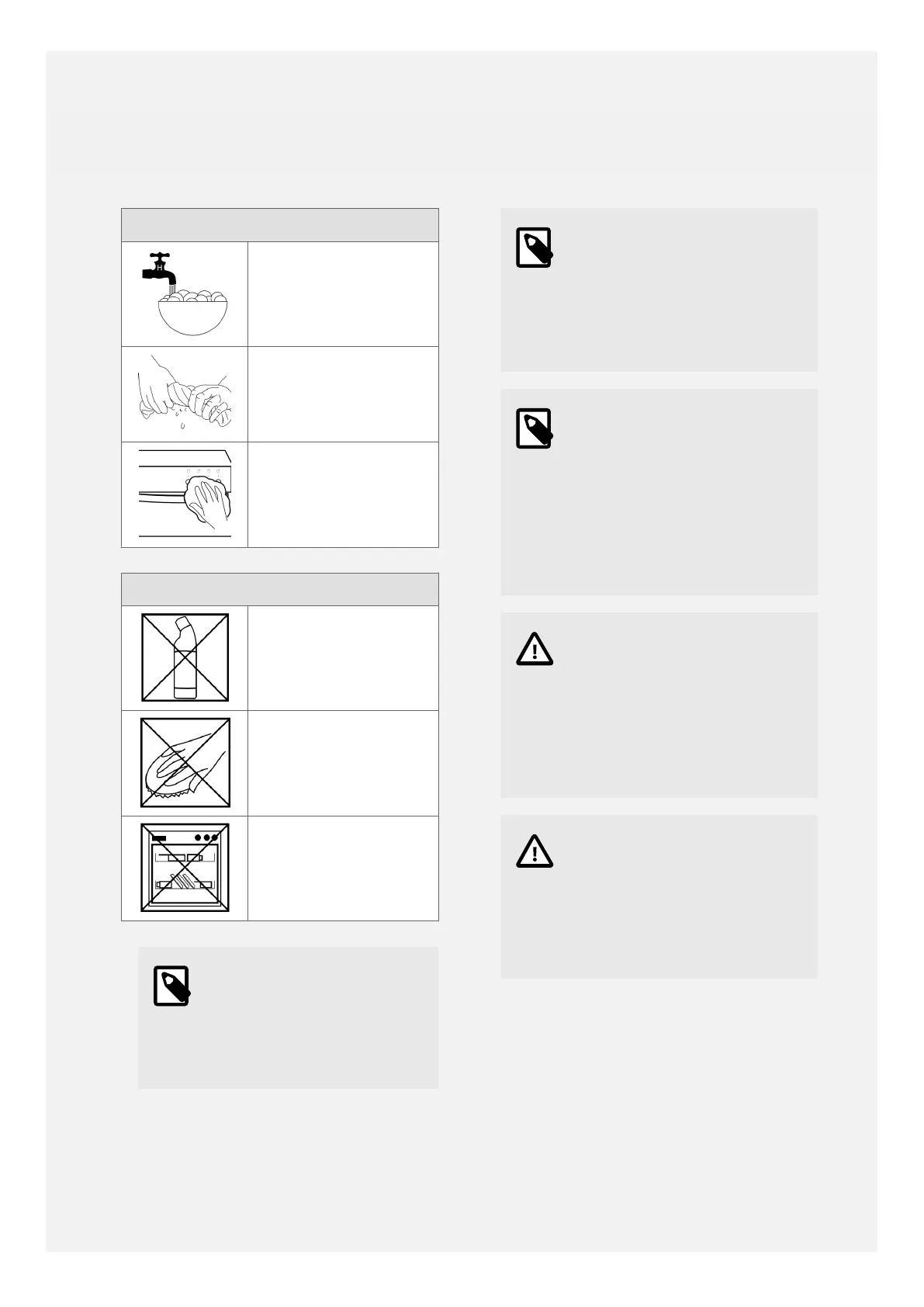
Task: Click the upper warning triangle icon
Action: coord(535,650)
